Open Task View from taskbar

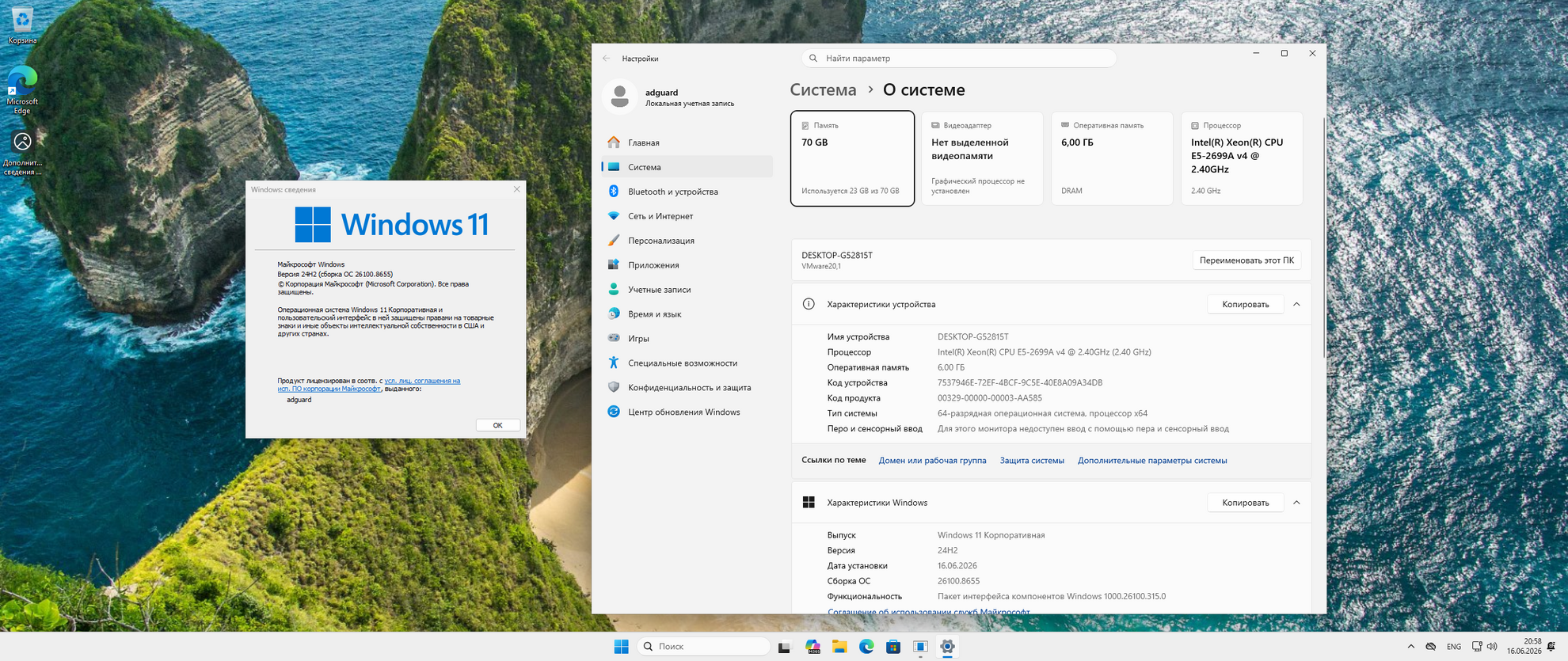(x=784, y=647)
